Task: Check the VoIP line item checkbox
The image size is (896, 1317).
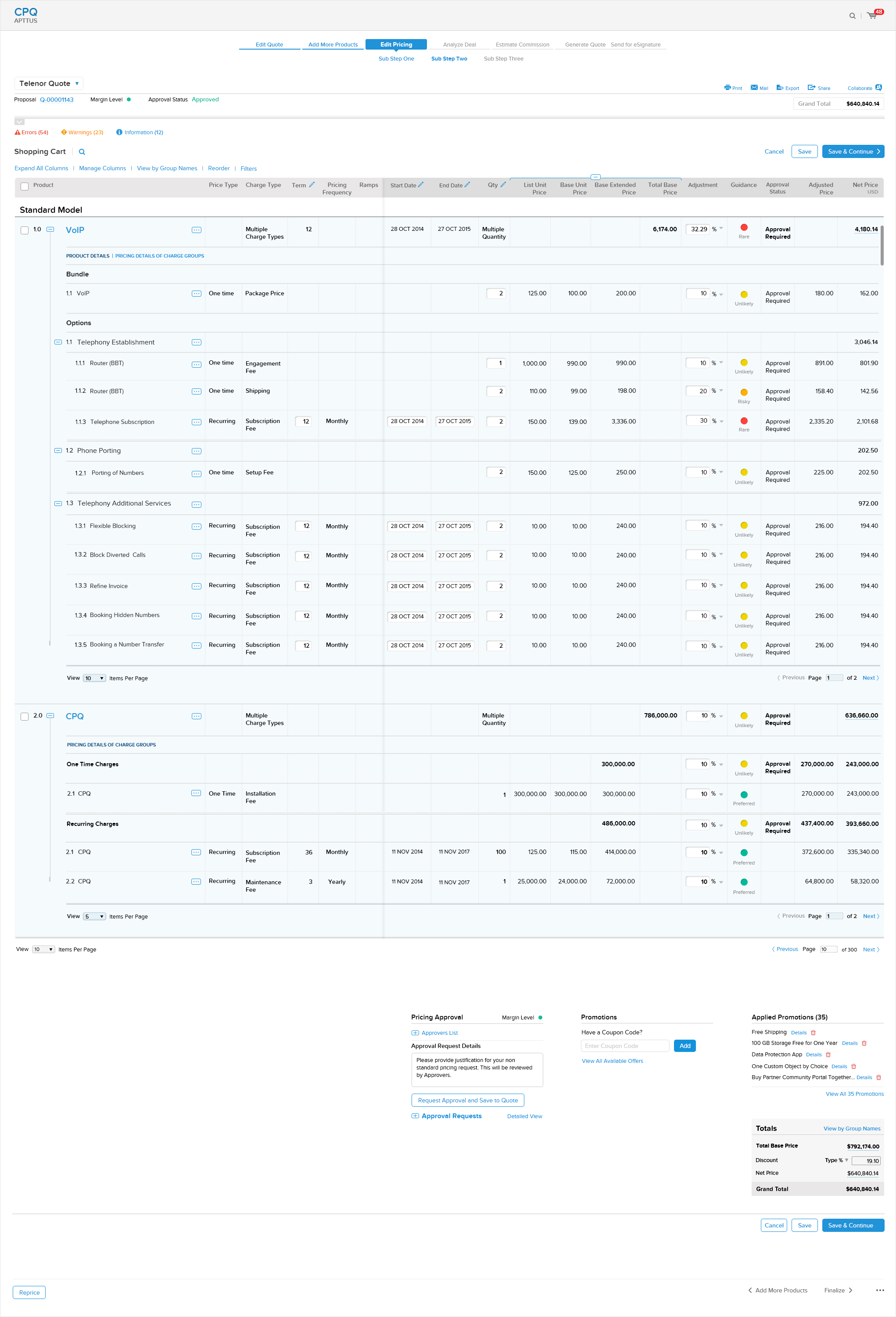Action: tap(25, 230)
